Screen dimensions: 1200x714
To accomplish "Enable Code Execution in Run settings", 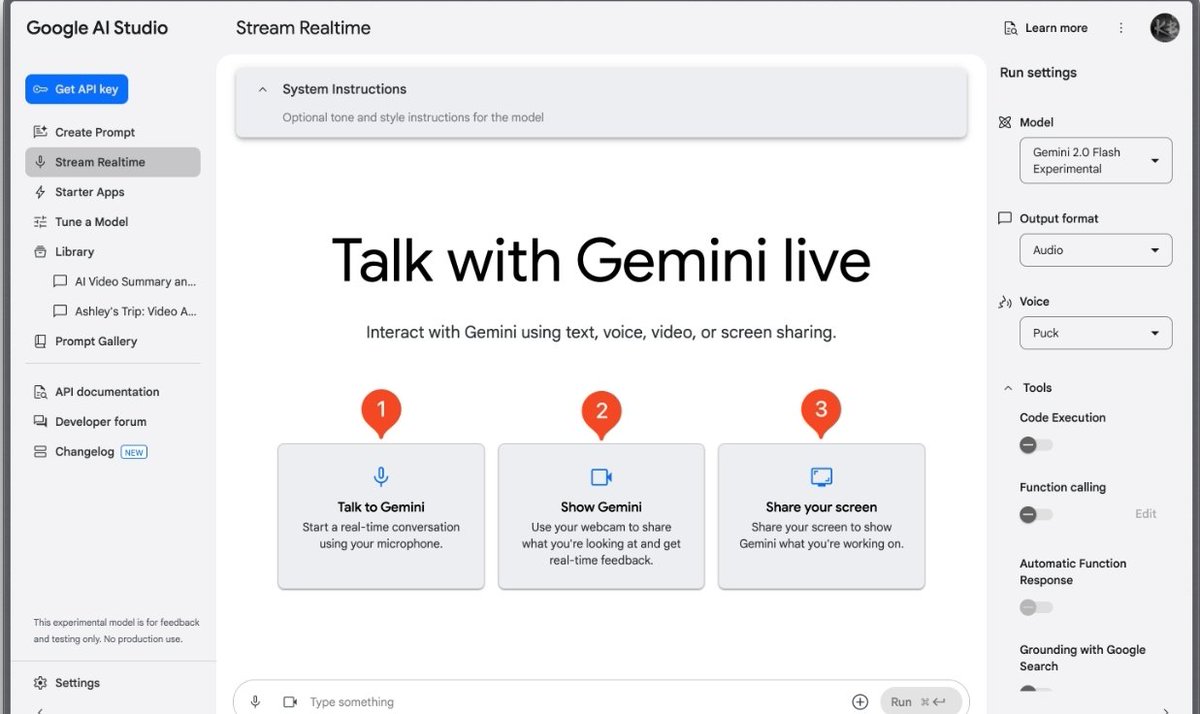I will click(x=1036, y=444).
